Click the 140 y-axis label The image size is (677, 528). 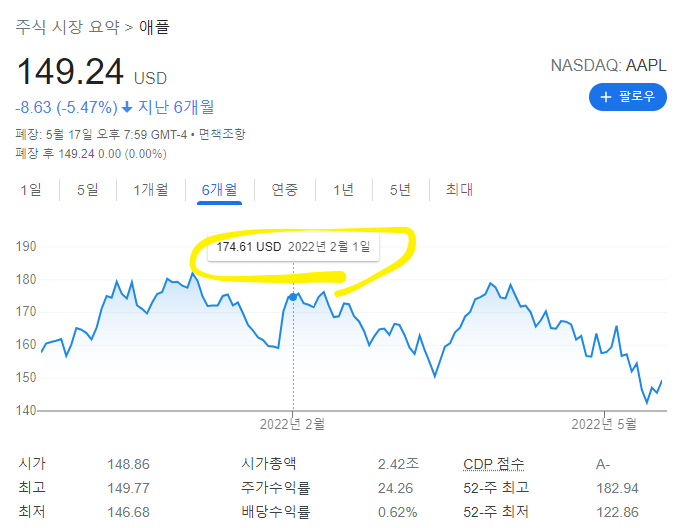pos(26,410)
